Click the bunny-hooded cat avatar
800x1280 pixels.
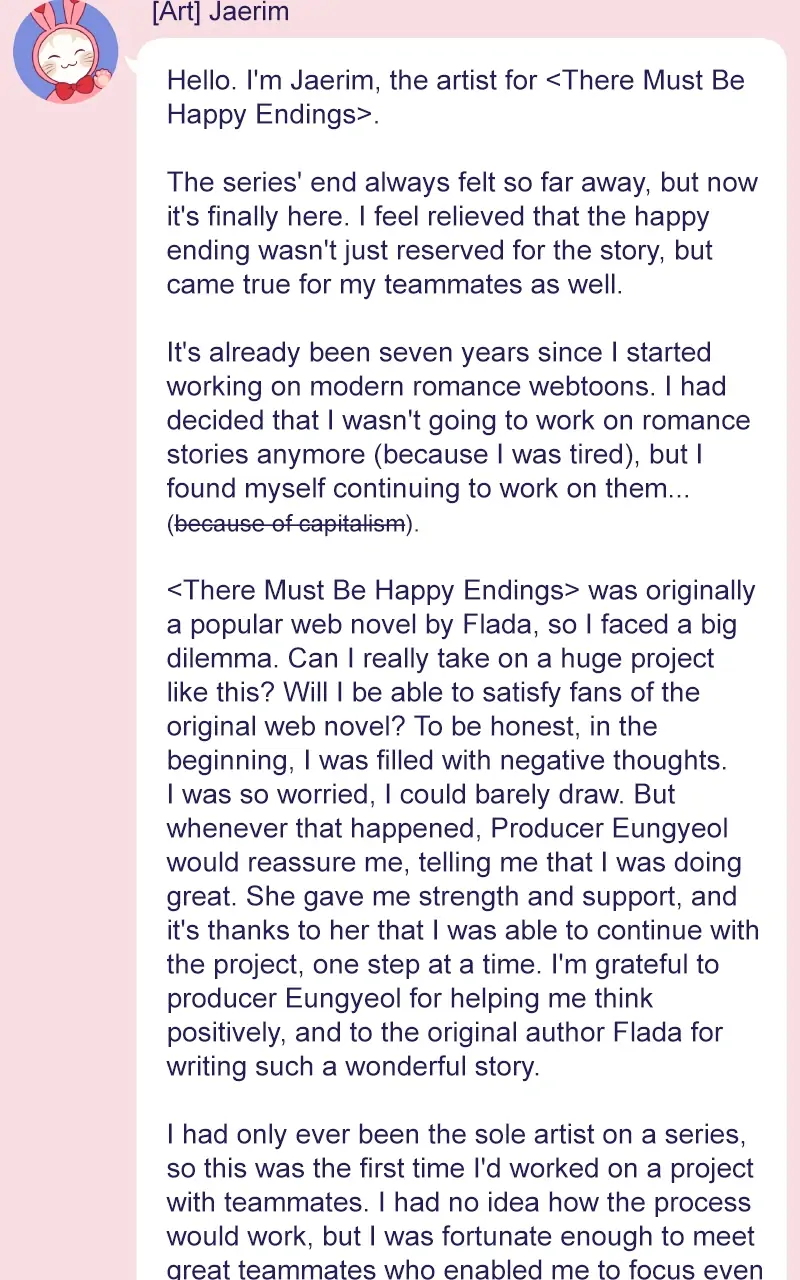[65, 52]
